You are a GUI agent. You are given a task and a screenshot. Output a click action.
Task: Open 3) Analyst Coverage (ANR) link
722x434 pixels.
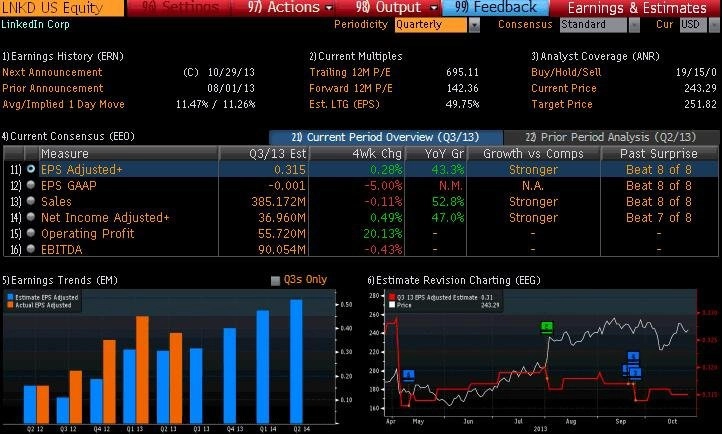[595, 56]
